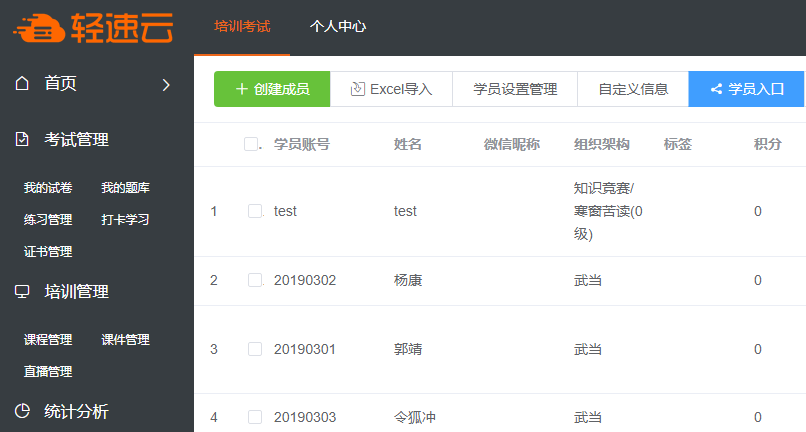Image resolution: width=806 pixels, height=432 pixels.
Task: Open 首页 in the sidebar
Action: tap(60, 83)
